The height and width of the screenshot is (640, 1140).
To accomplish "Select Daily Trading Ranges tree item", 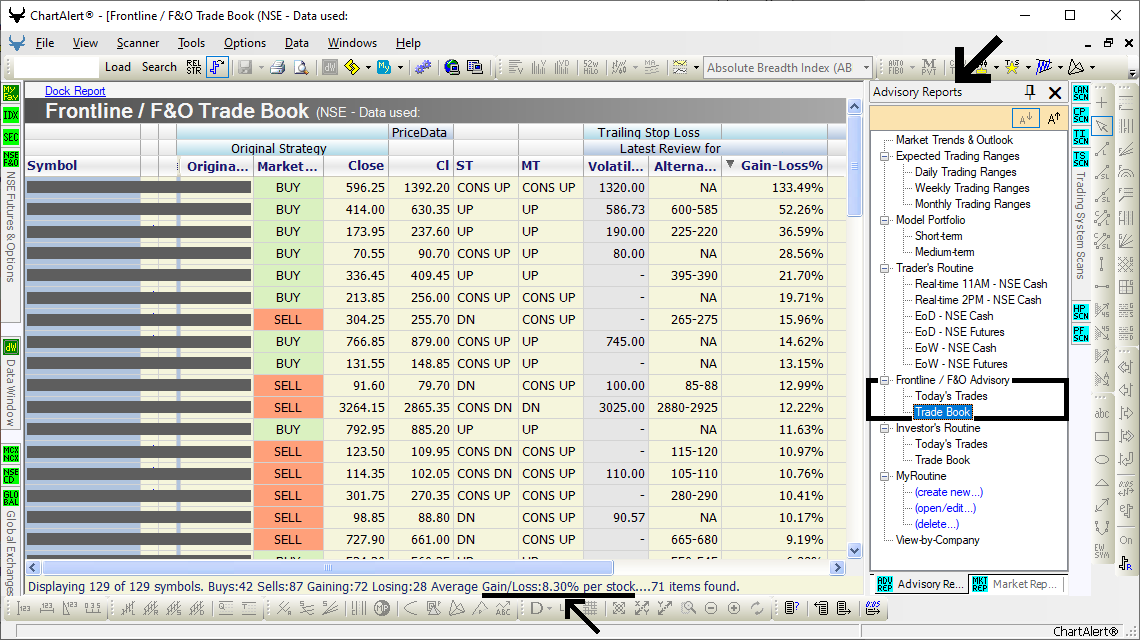I will [966, 172].
